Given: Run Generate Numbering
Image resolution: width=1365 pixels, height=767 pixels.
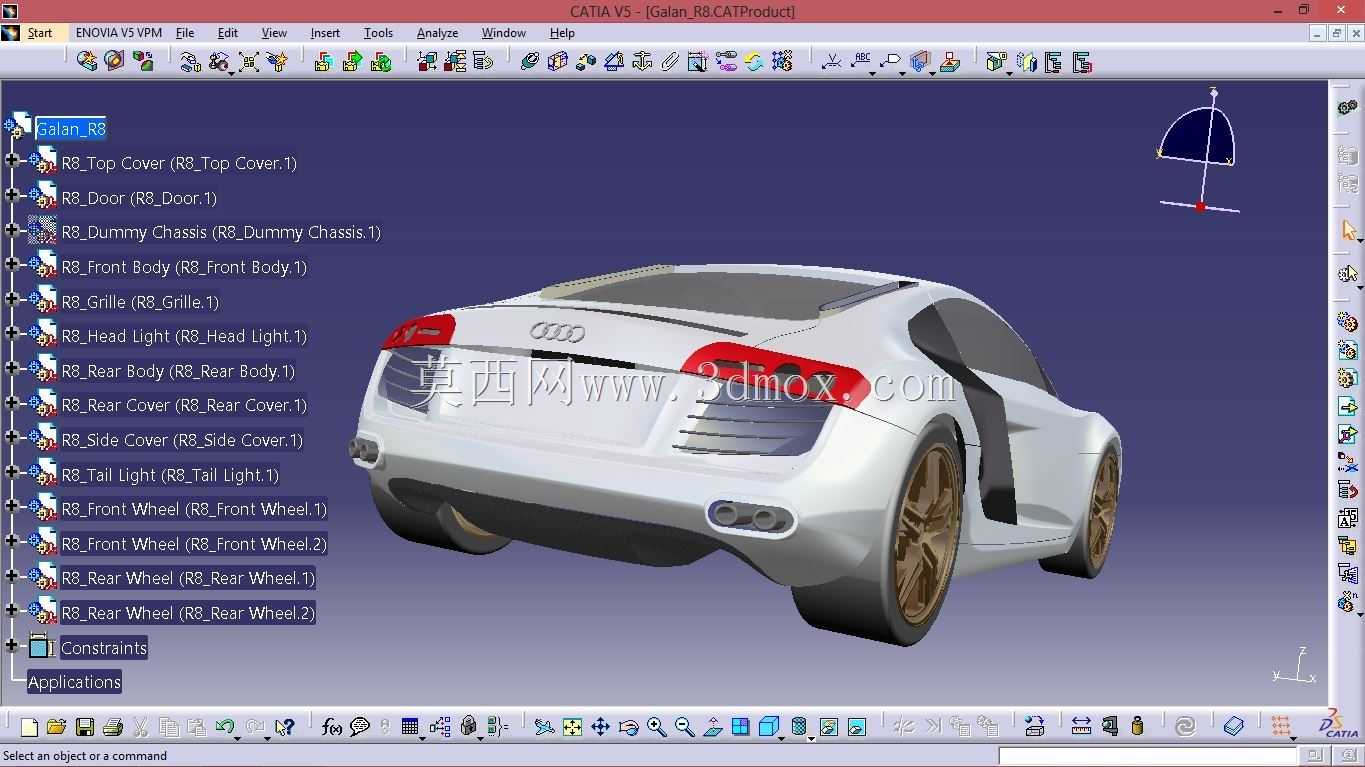Looking at the screenshot, I should coord(1347,518).
